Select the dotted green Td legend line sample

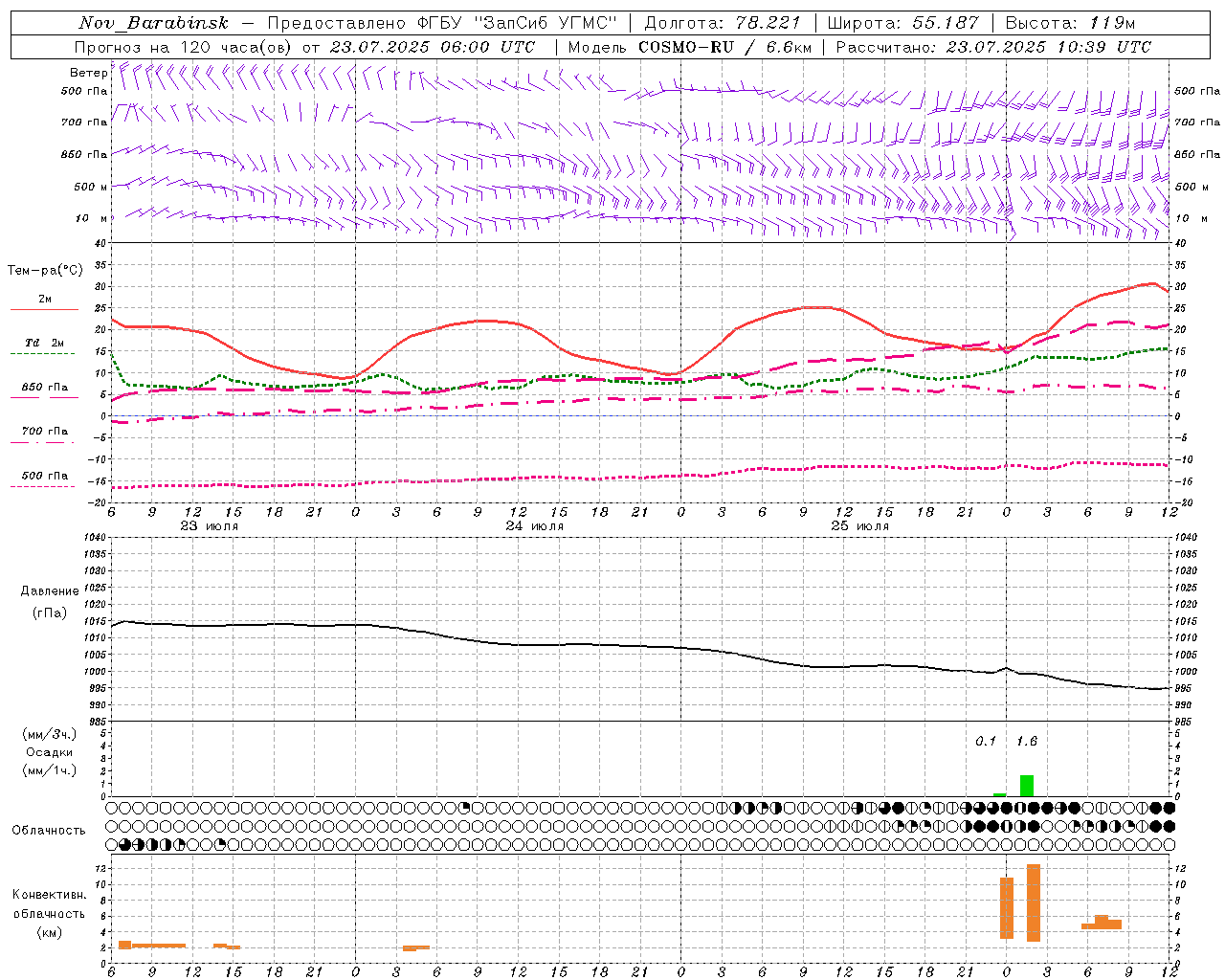pos(42,353)
